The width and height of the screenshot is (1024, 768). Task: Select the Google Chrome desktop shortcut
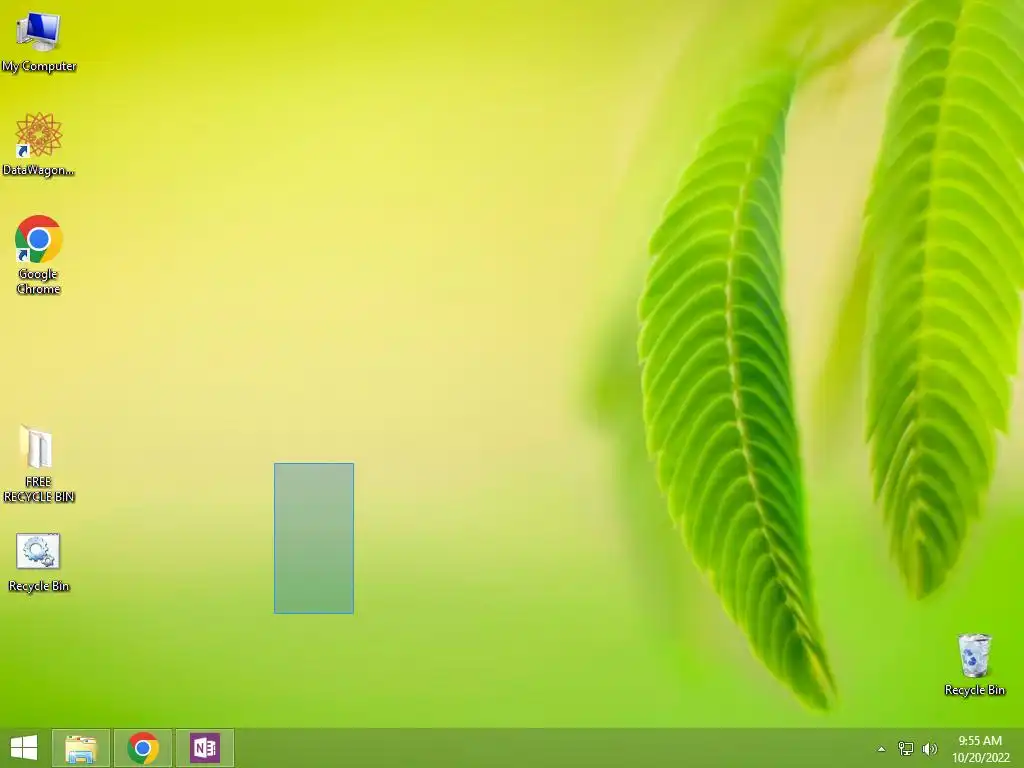point(39,255)
